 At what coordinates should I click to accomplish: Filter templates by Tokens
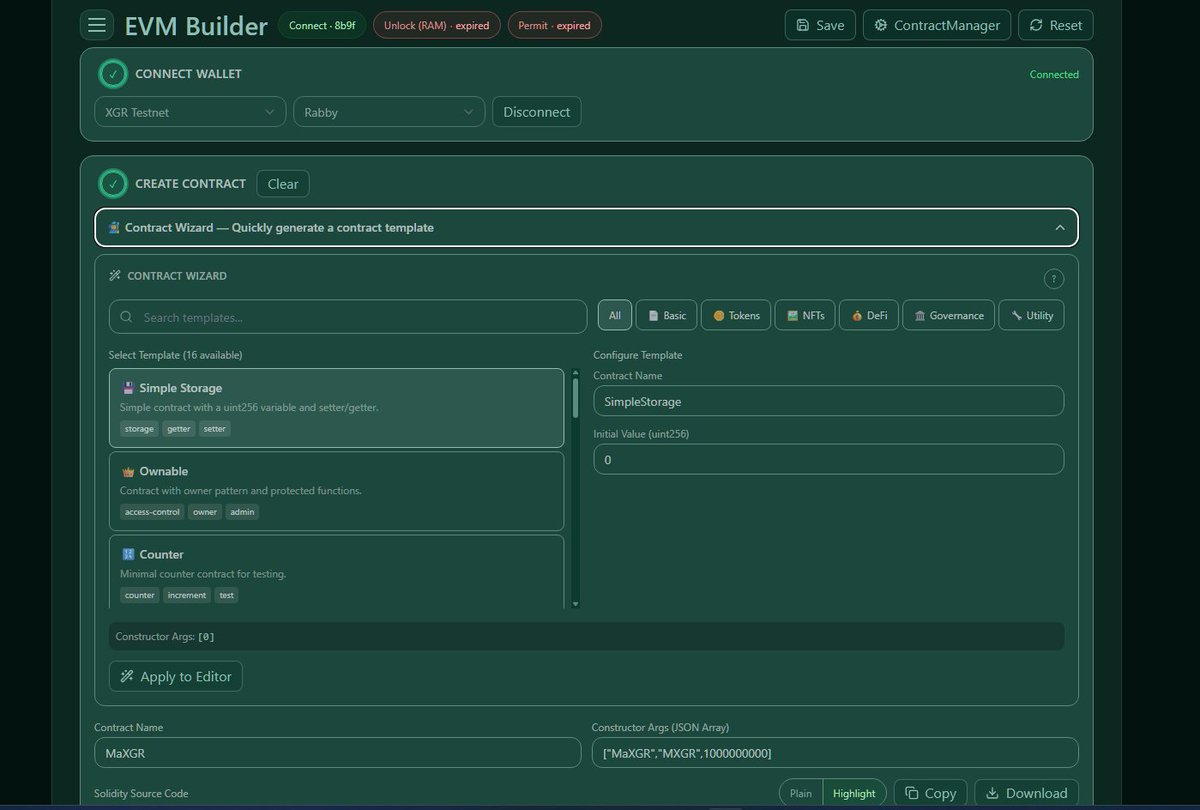click(736, 315)
